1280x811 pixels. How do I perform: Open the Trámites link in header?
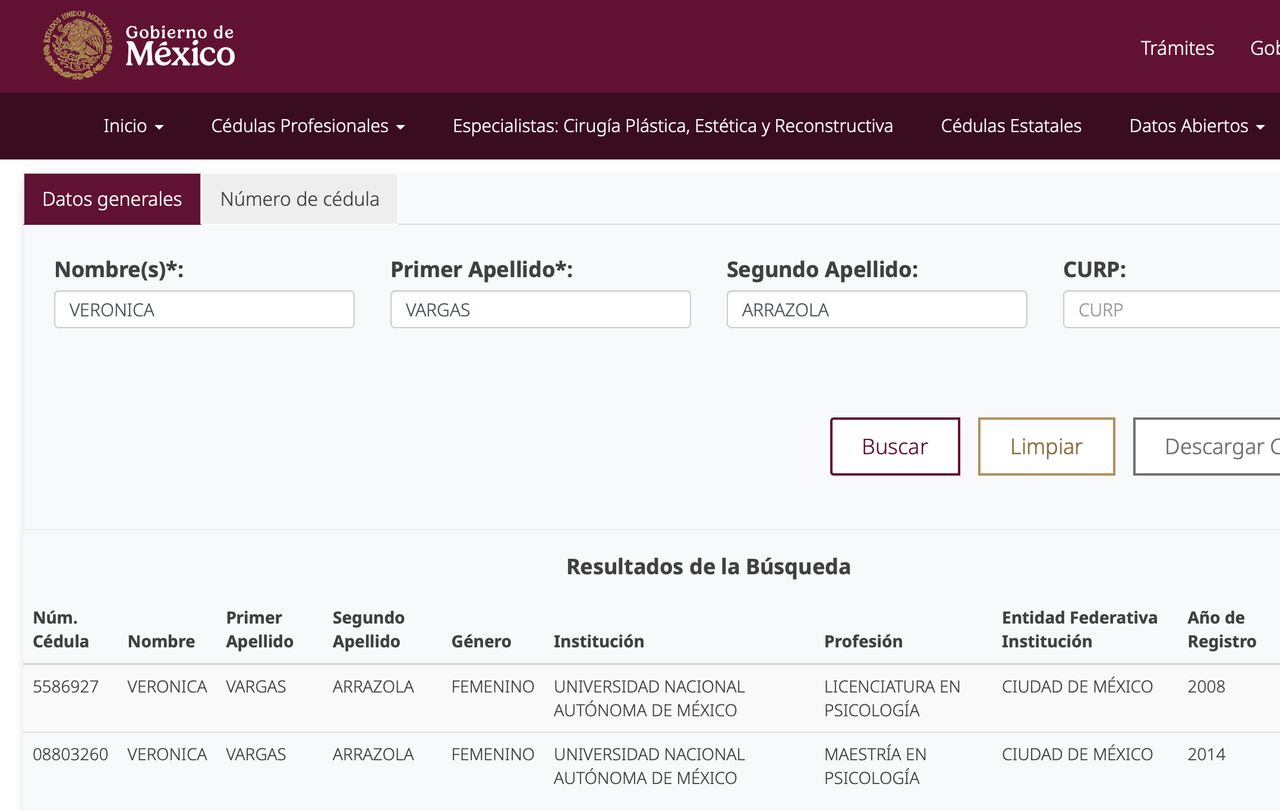click(1177, 48)
